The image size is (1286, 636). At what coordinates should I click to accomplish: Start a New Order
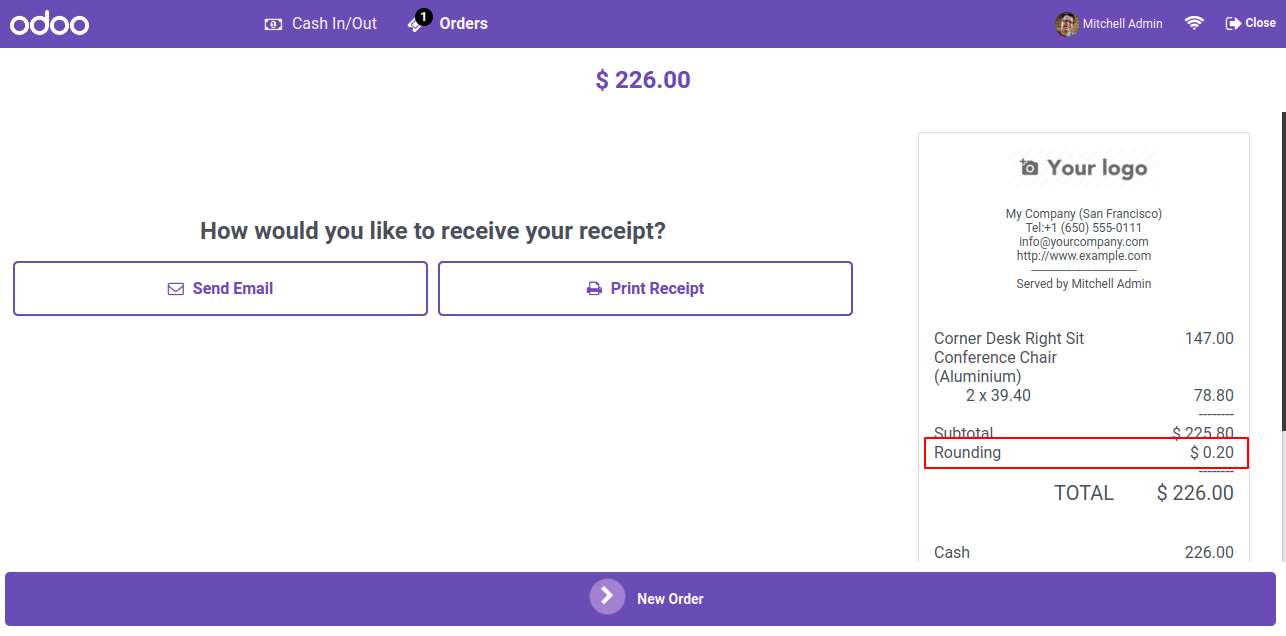[x=640, y=598]
